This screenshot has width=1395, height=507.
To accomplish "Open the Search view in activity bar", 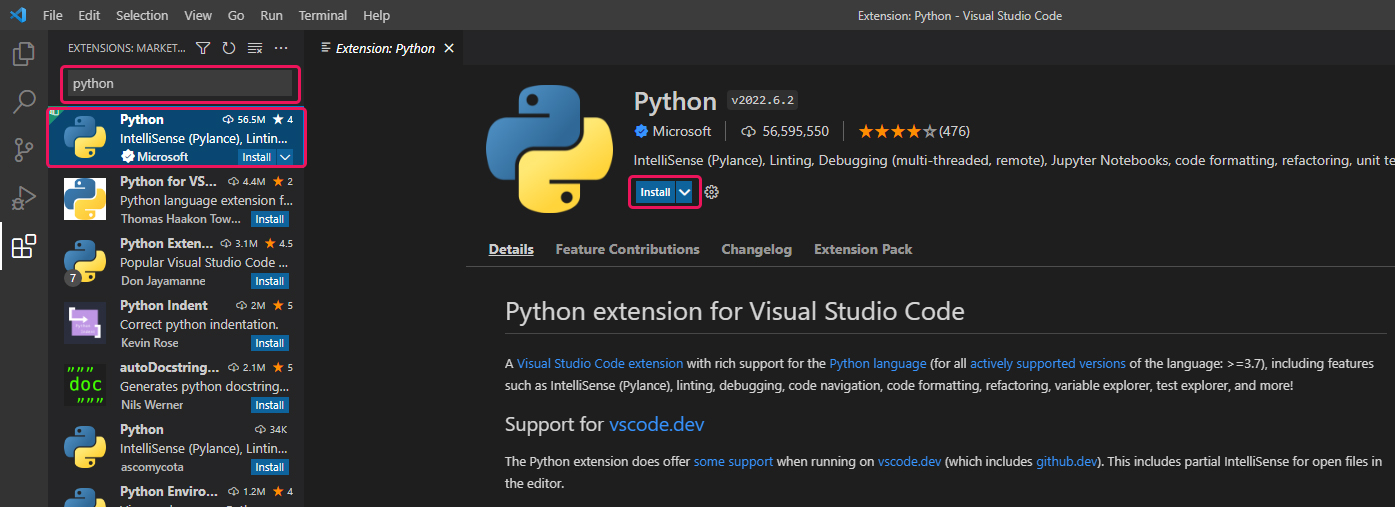I will coord(24,102).
